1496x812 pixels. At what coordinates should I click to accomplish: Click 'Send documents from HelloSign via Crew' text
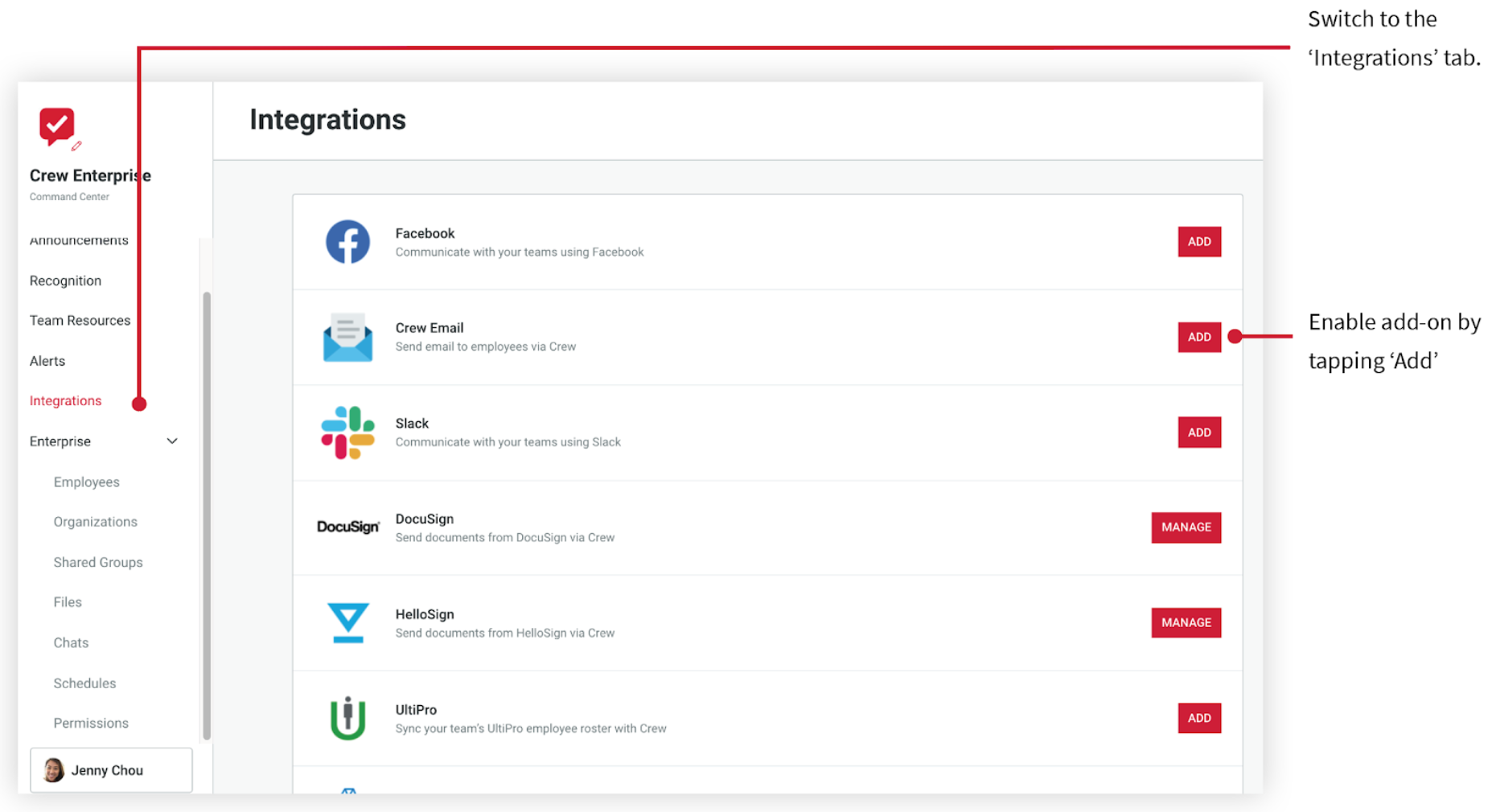505,633
